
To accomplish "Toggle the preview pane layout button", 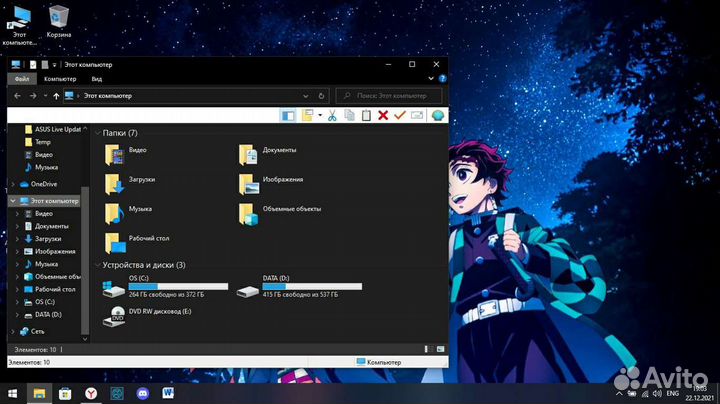I will coord(288,115).
